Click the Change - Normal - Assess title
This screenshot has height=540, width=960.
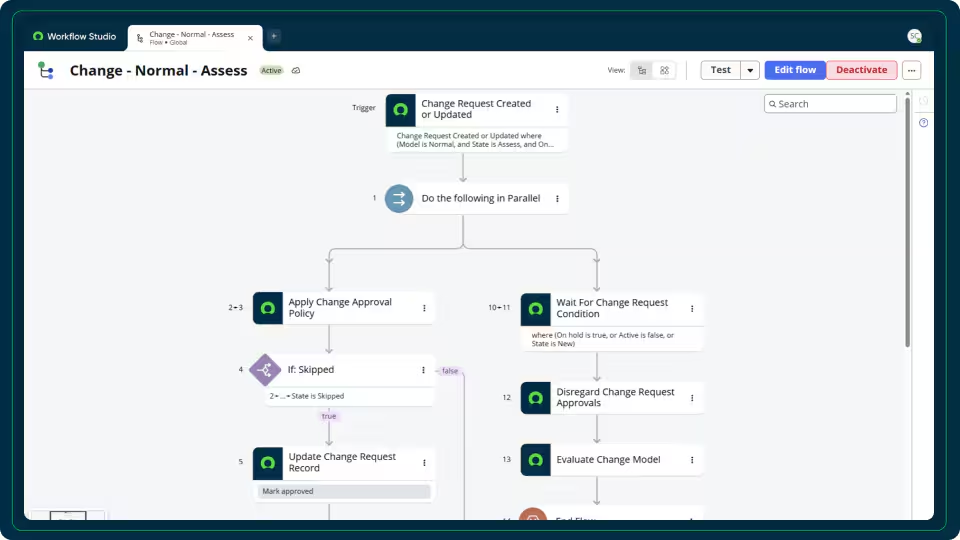point(159,70)
